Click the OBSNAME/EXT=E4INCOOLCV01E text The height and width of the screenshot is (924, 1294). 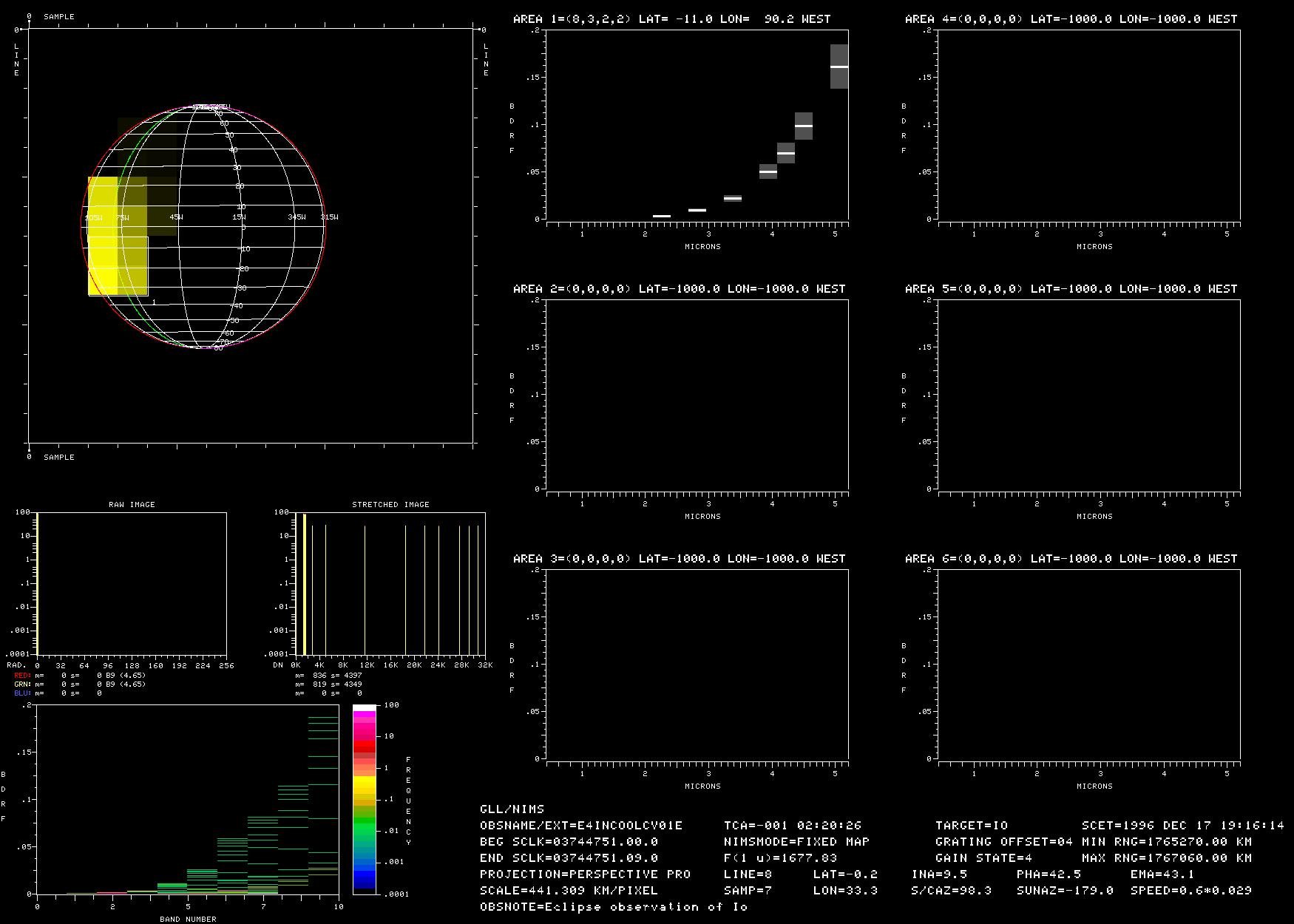click(x=581, y=826)
